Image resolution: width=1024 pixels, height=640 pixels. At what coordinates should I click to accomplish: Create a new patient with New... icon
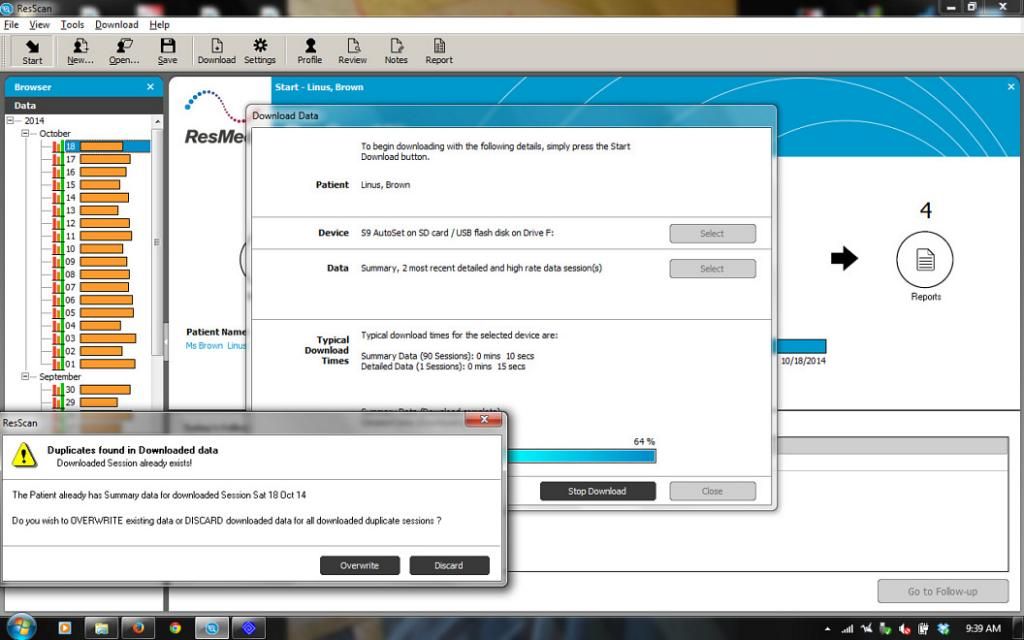click(80, 52)
